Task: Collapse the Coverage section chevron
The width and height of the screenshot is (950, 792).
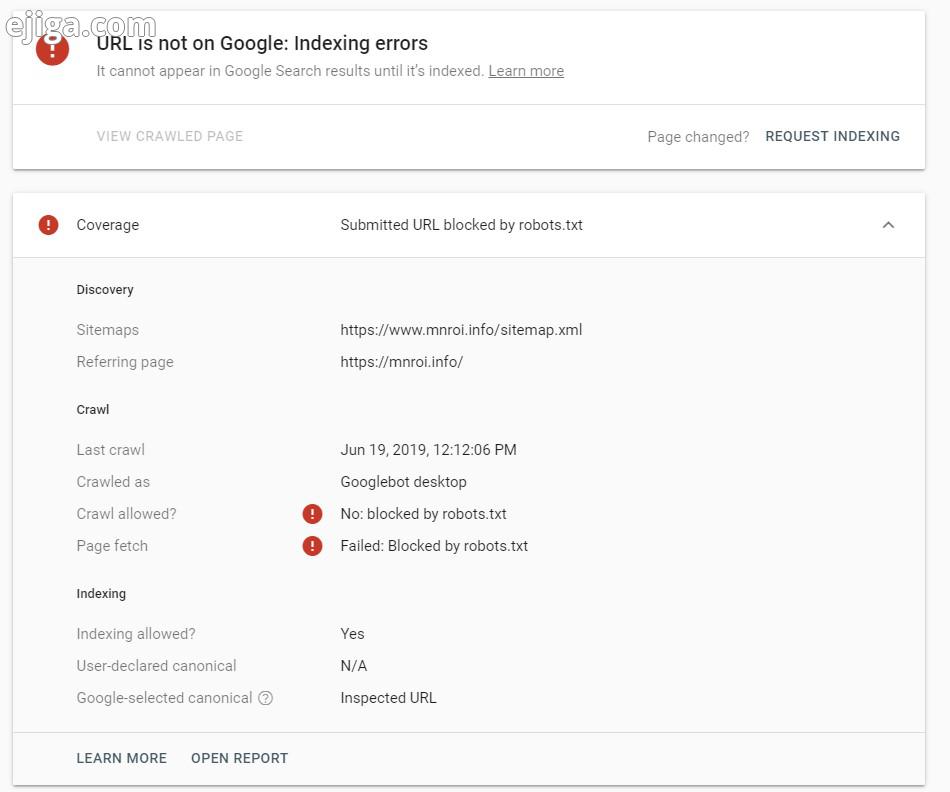Action: click(x=888, y=225)
